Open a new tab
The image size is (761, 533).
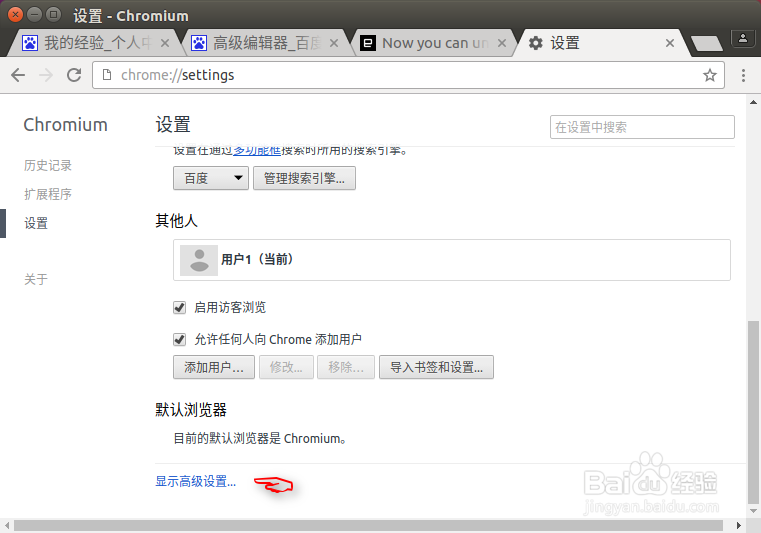tap(706, 43)
